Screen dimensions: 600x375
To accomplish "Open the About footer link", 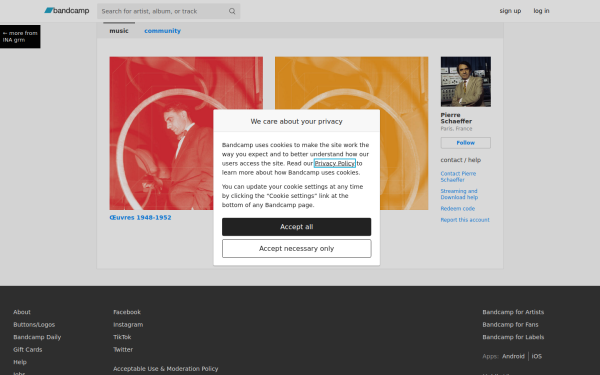I will (22, 312).
